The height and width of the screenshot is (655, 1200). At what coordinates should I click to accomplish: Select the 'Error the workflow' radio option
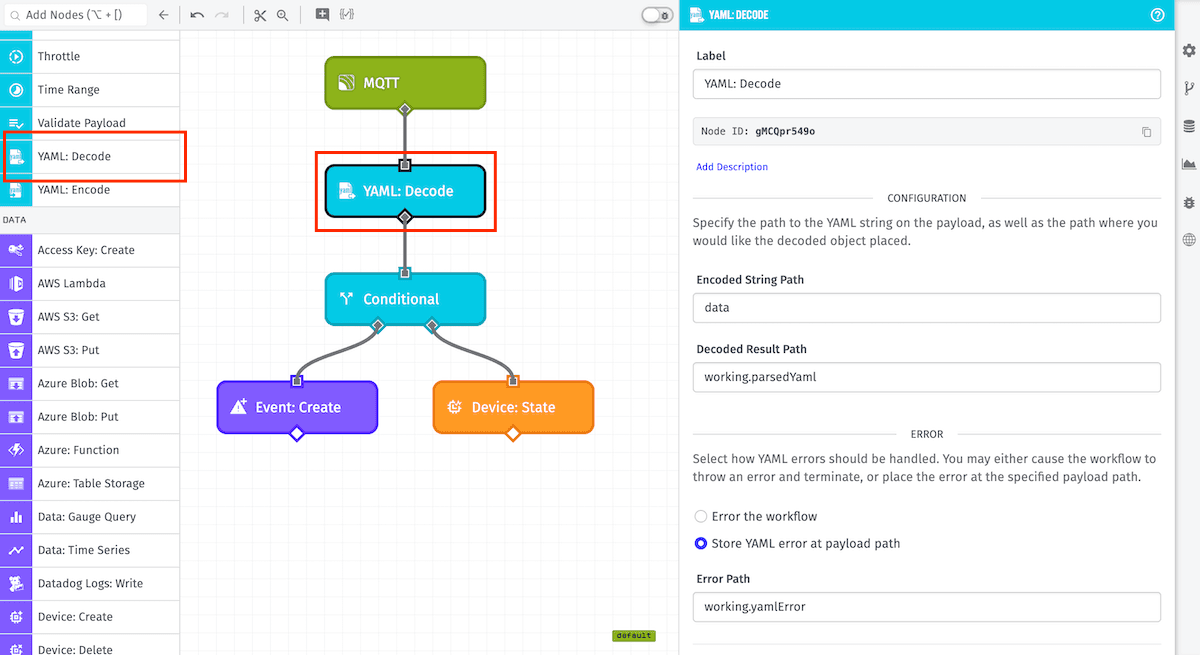701,516
